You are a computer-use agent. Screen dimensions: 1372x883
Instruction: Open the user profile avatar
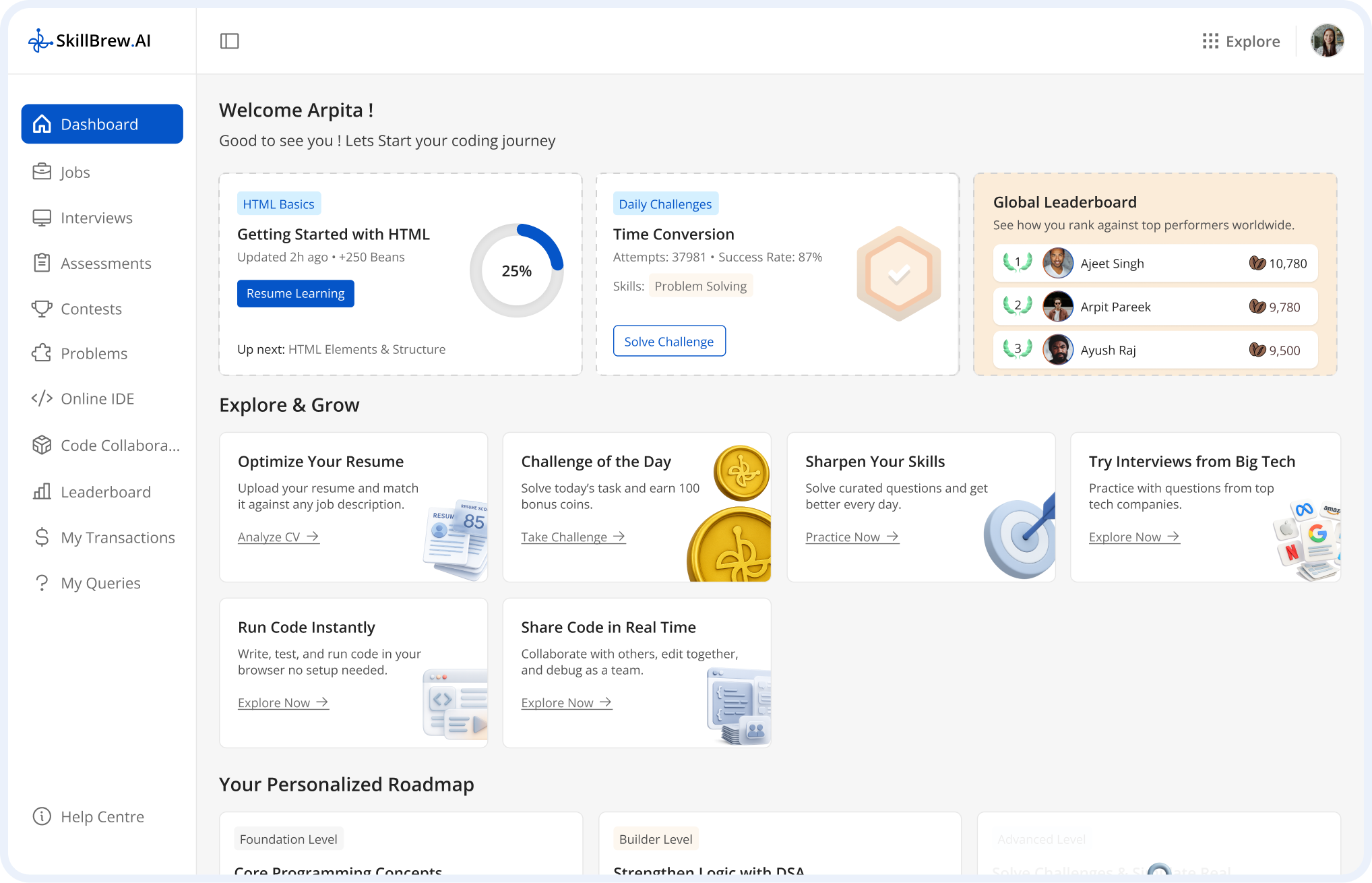(1327, 41)
